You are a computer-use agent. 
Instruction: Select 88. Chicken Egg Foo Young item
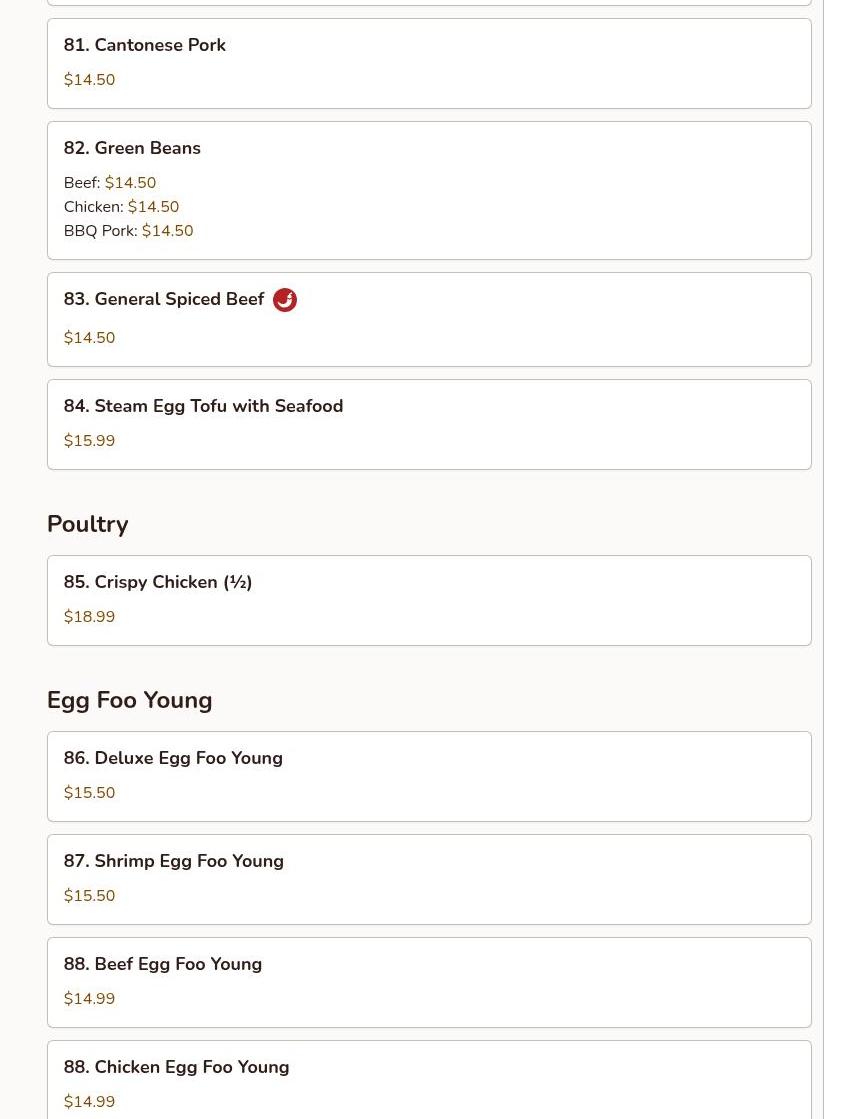tap(429, 1080)
